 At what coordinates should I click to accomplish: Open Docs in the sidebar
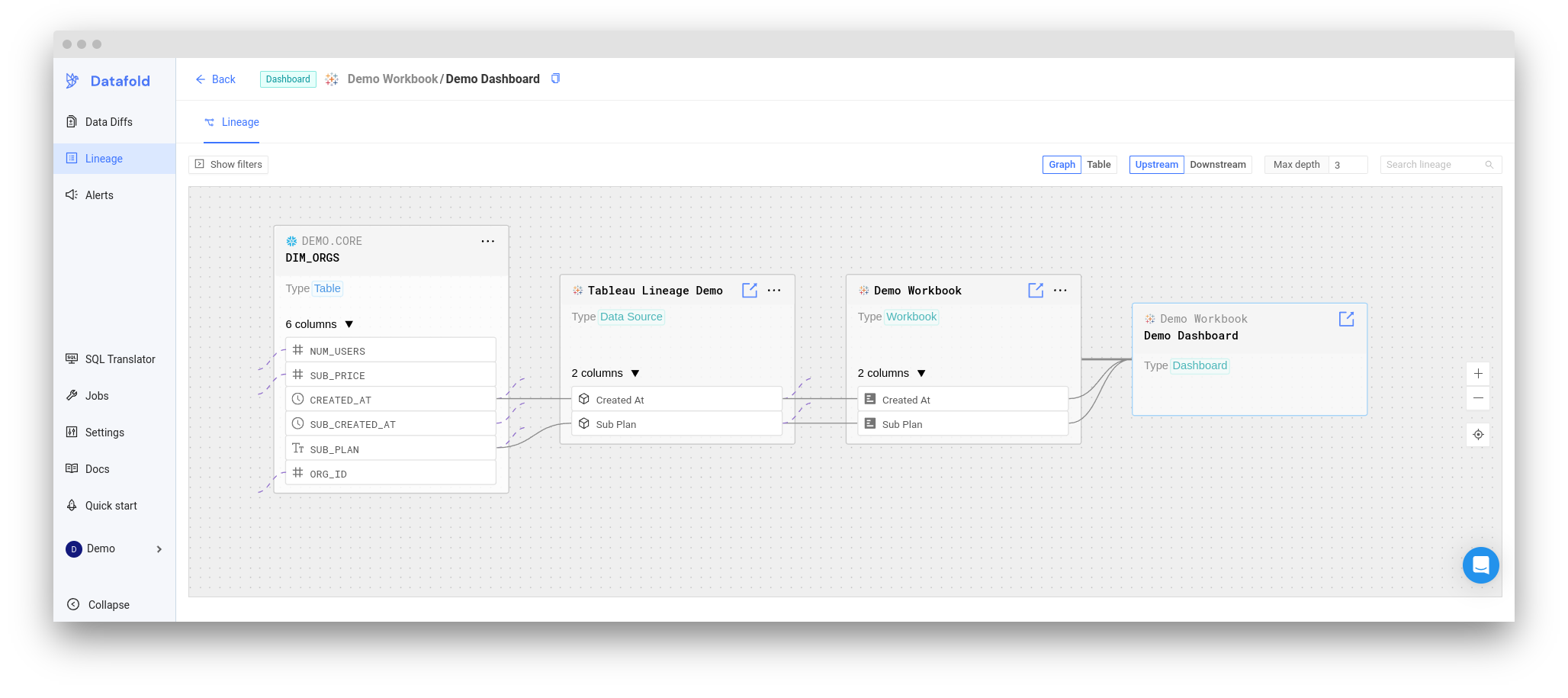point(114,469)
